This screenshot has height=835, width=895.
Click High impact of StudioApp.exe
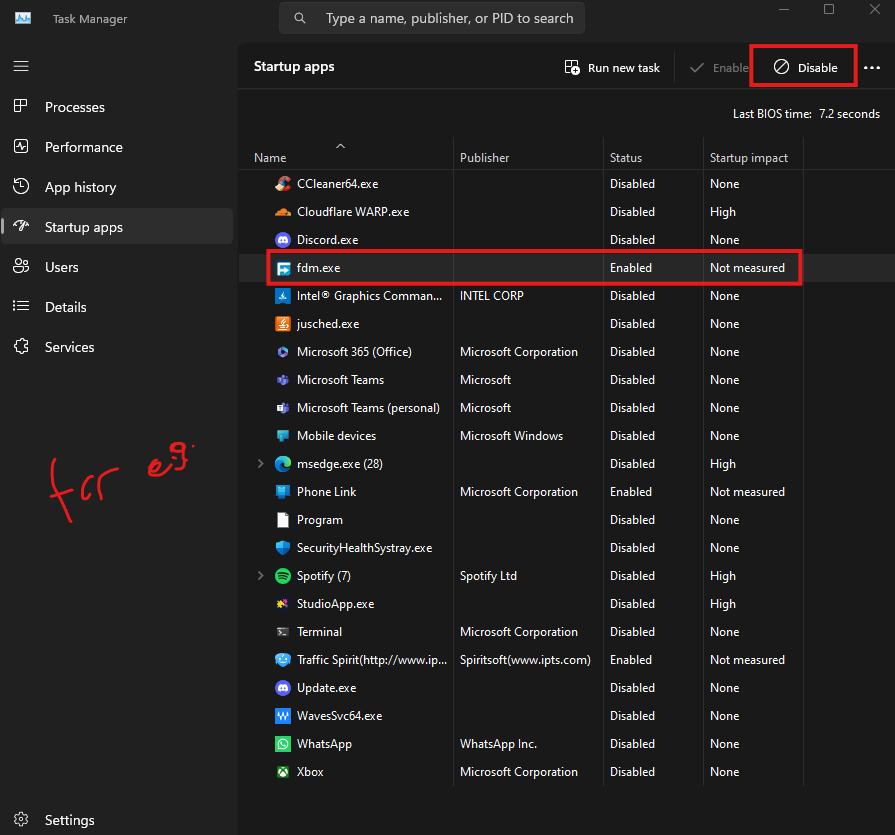pos(723,604)
